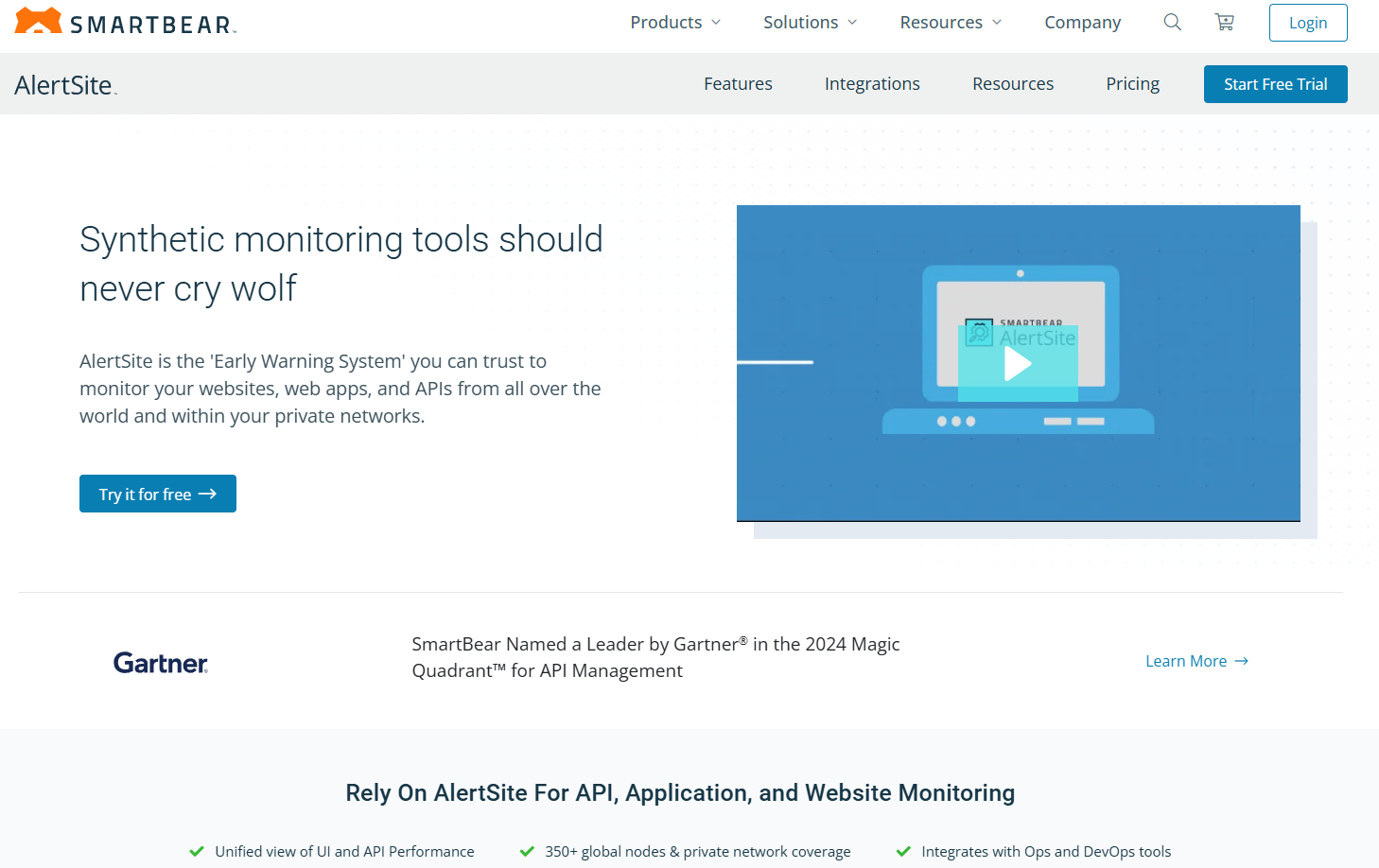Expand the Products dropdown menu
The image size is (1379, 868).
(675, 22)
